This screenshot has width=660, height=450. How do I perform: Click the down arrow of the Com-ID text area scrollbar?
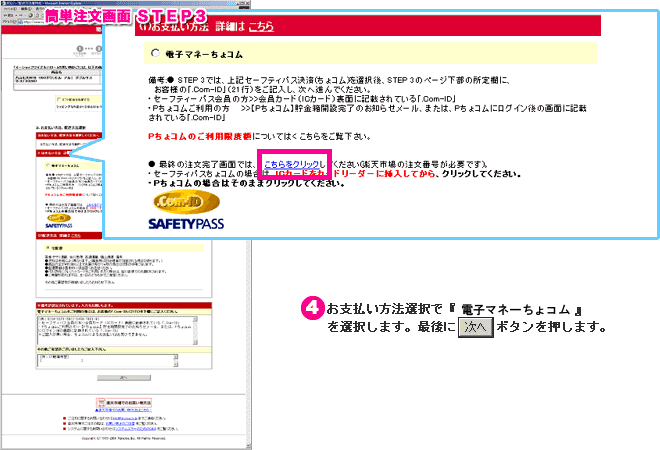tap(195, 343)
